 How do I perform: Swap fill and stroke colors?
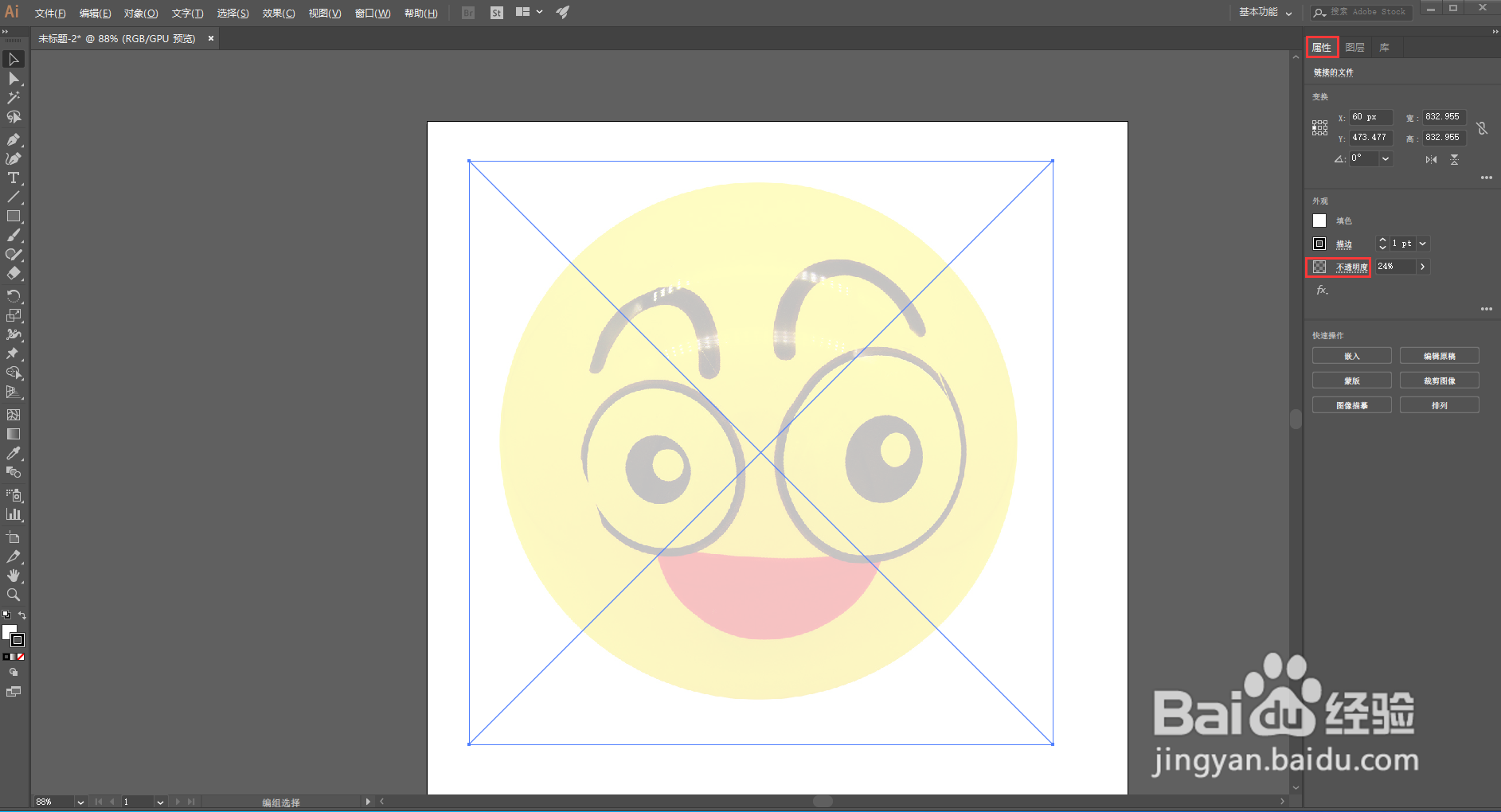pyautogui.click(x=22, y=615)
